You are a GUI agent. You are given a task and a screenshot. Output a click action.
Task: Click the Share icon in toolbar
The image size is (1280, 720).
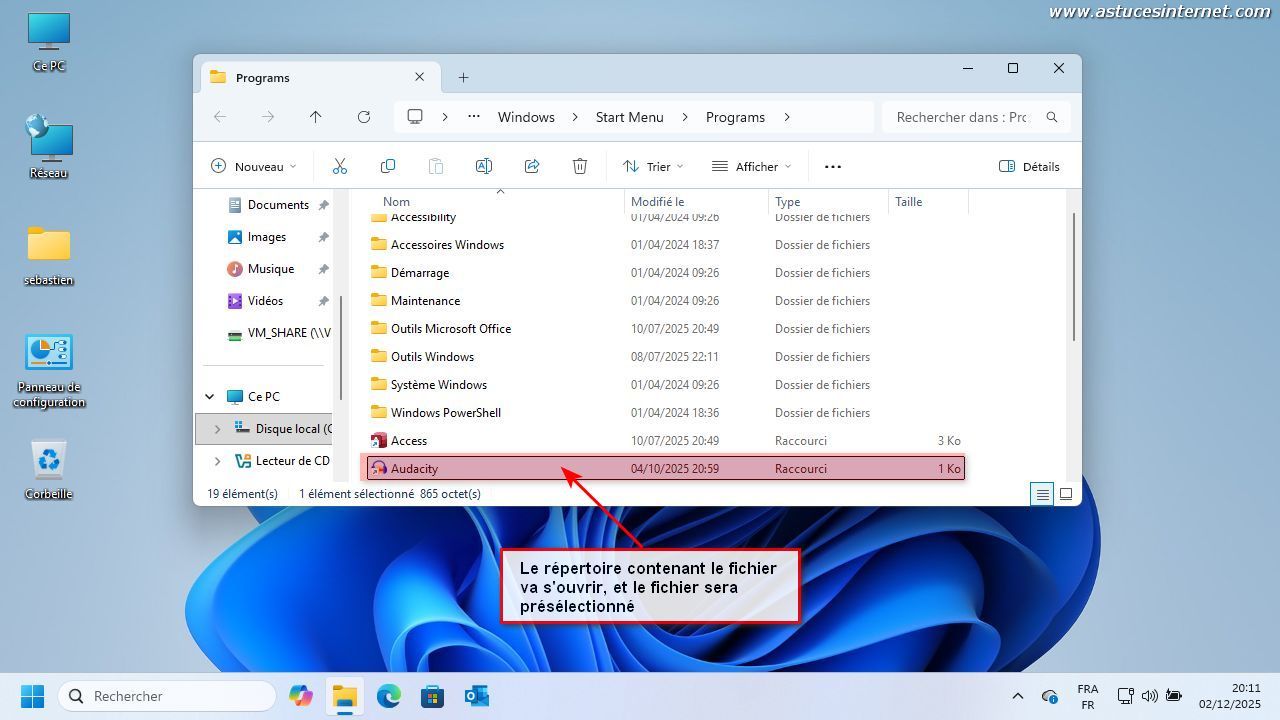532,166
